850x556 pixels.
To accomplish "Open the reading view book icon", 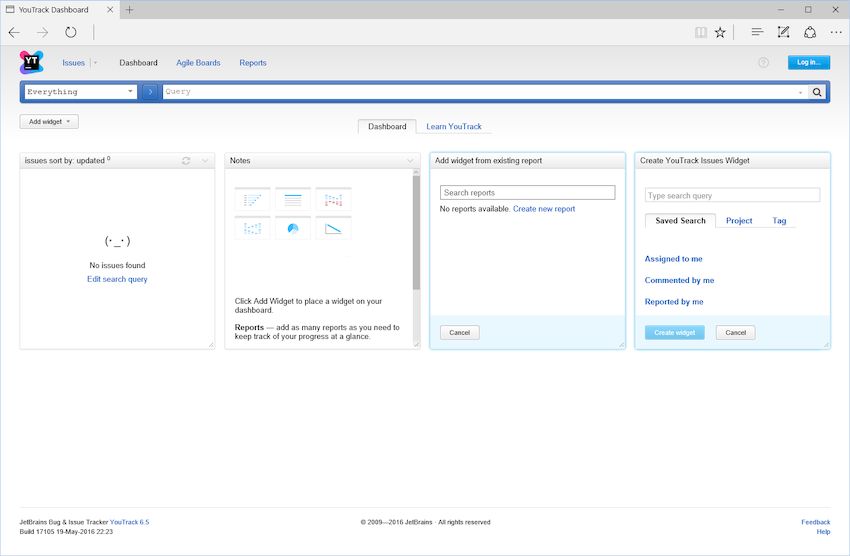I will (x=701, y=33).
